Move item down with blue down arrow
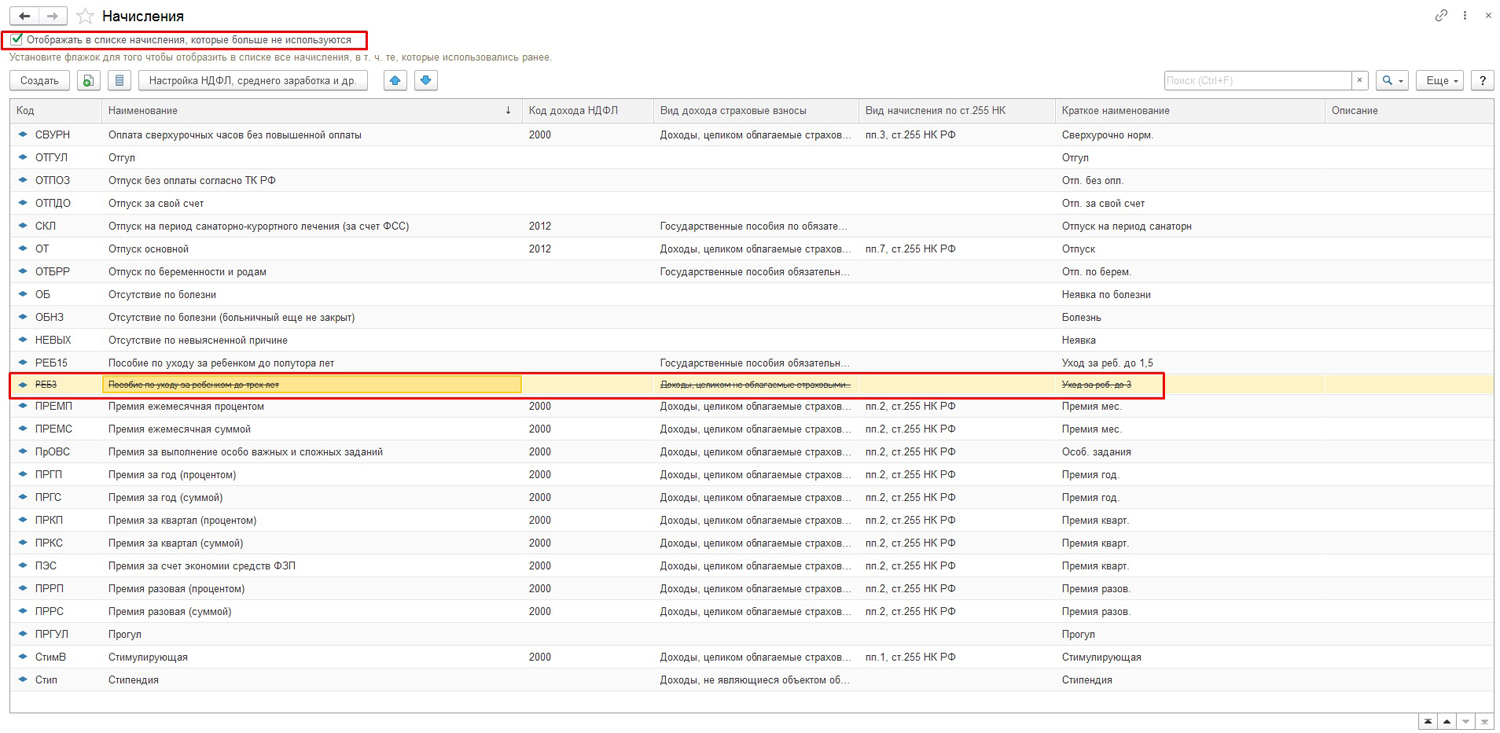This screenshot has width=1500, height=733. 426,81
